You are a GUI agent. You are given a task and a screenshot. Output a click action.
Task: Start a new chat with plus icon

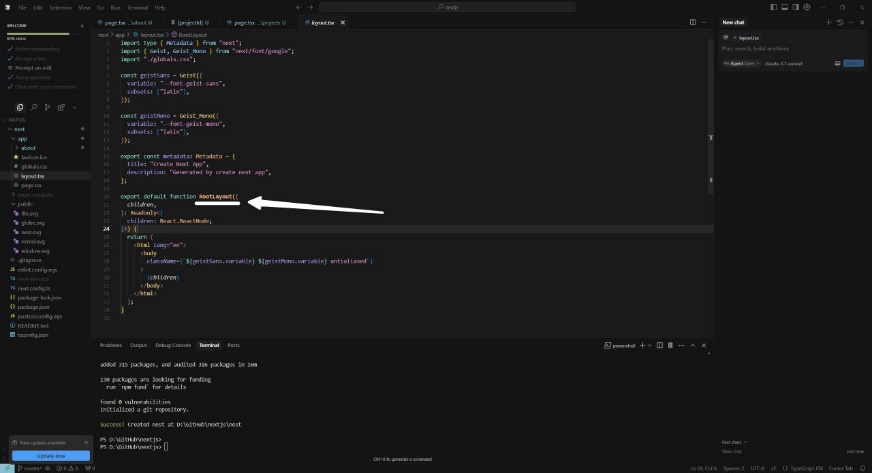click(827, 22)
